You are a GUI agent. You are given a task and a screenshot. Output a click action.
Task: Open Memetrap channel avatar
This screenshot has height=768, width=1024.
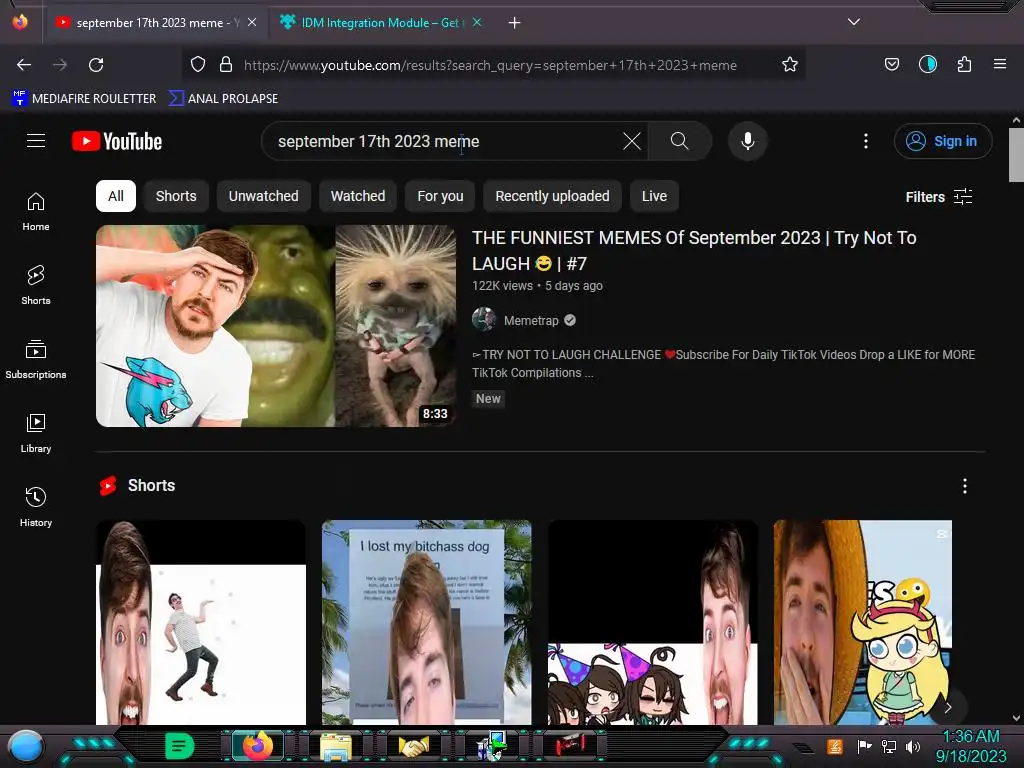point(484,320)
